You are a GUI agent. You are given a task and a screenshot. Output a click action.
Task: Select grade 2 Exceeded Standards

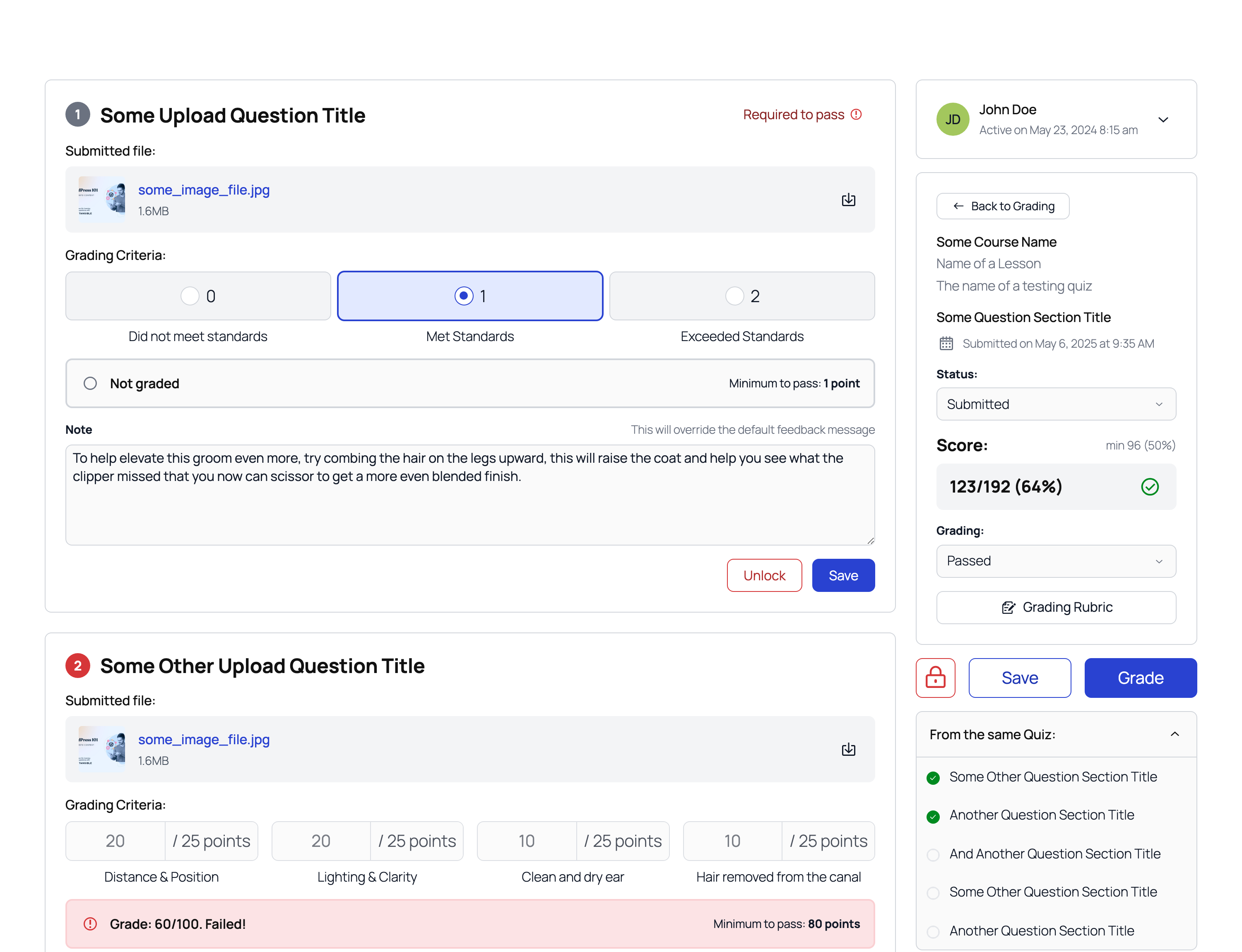point(741,296)
